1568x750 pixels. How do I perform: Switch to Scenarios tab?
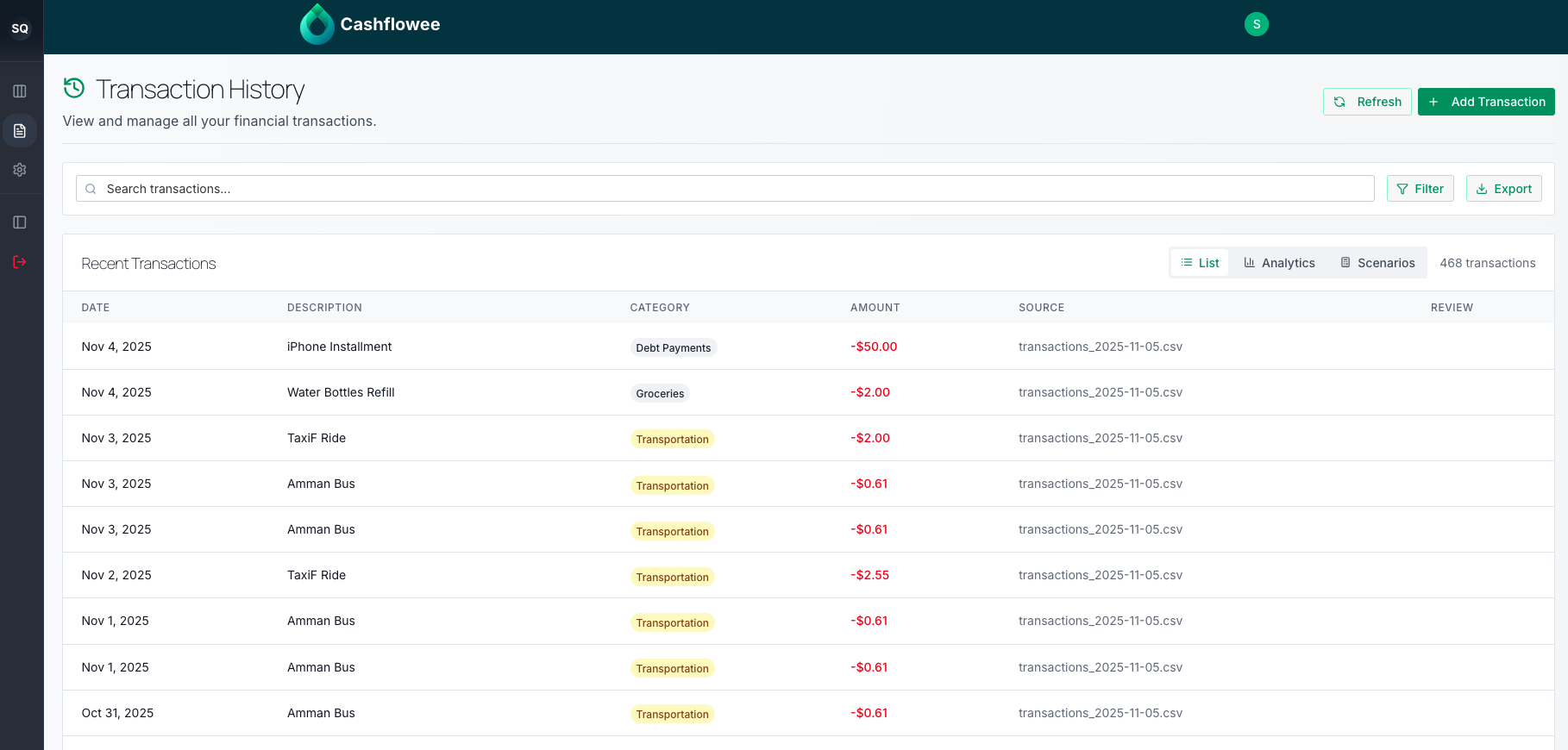(1377, 263)
